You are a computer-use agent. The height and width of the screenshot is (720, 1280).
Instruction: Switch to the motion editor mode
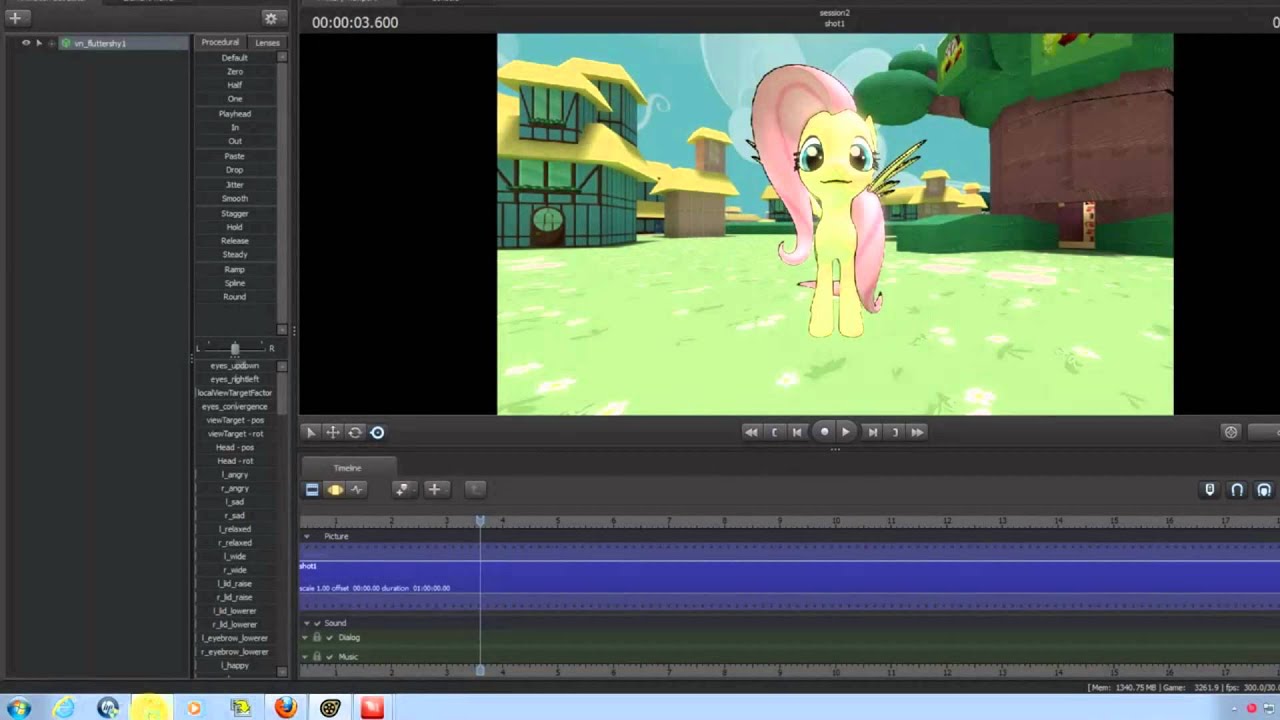335,489
